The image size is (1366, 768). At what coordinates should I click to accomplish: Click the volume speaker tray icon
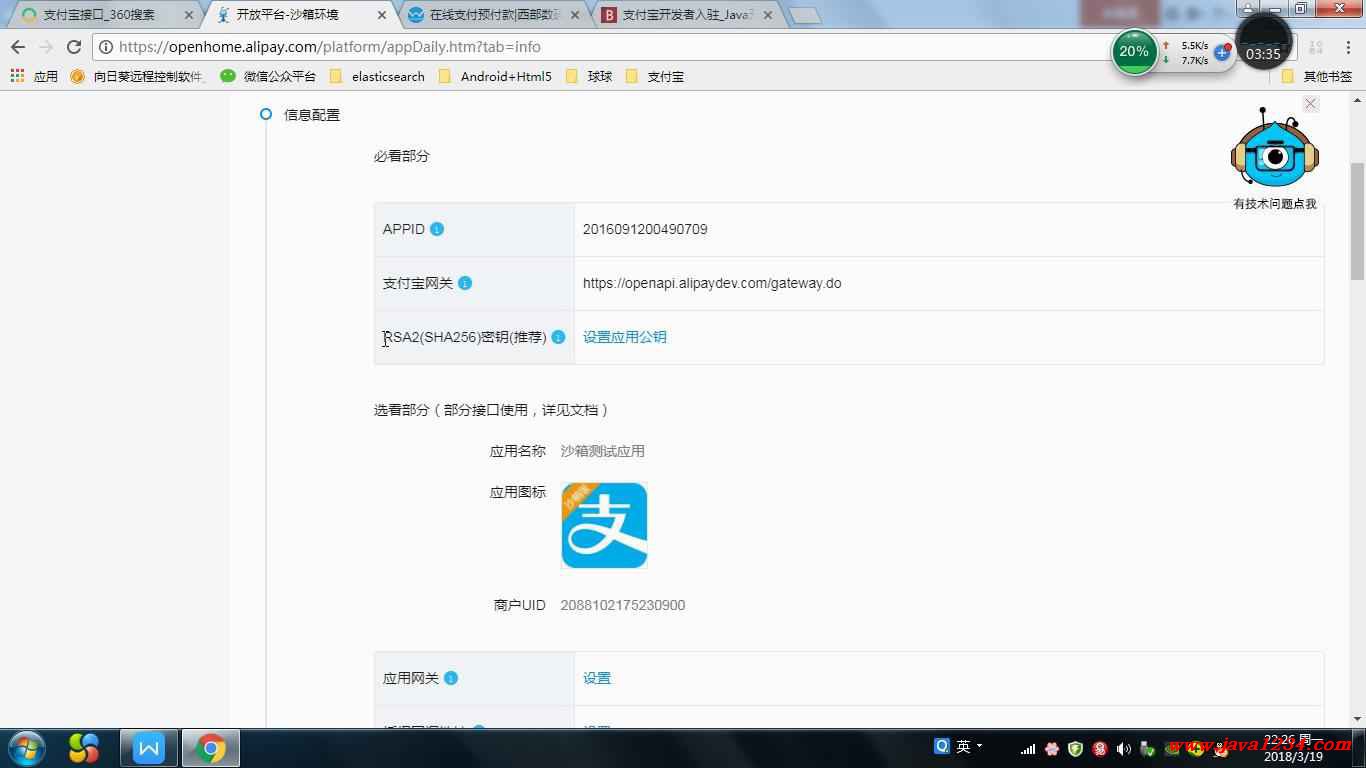coord(1124,748)
